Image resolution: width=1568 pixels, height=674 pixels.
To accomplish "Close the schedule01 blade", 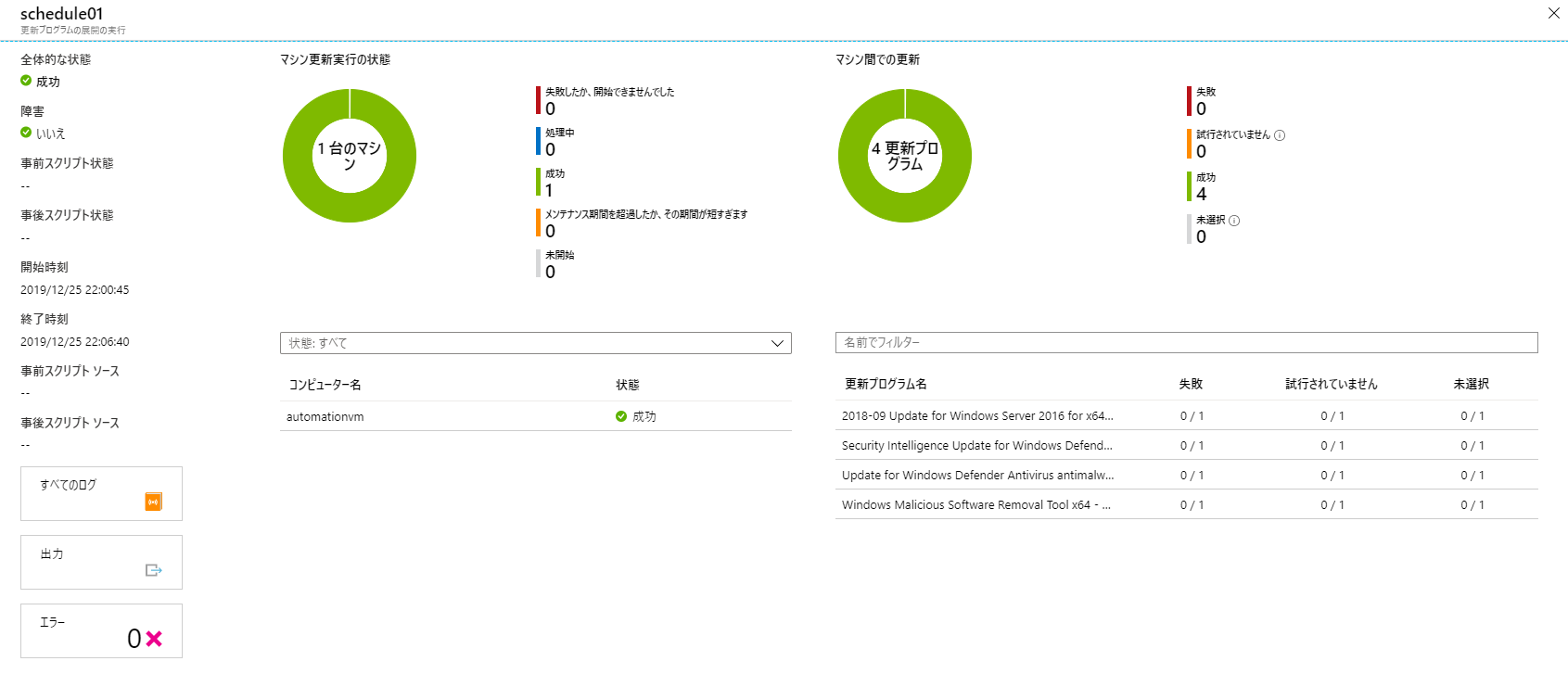I will [x=1553, y=13].
